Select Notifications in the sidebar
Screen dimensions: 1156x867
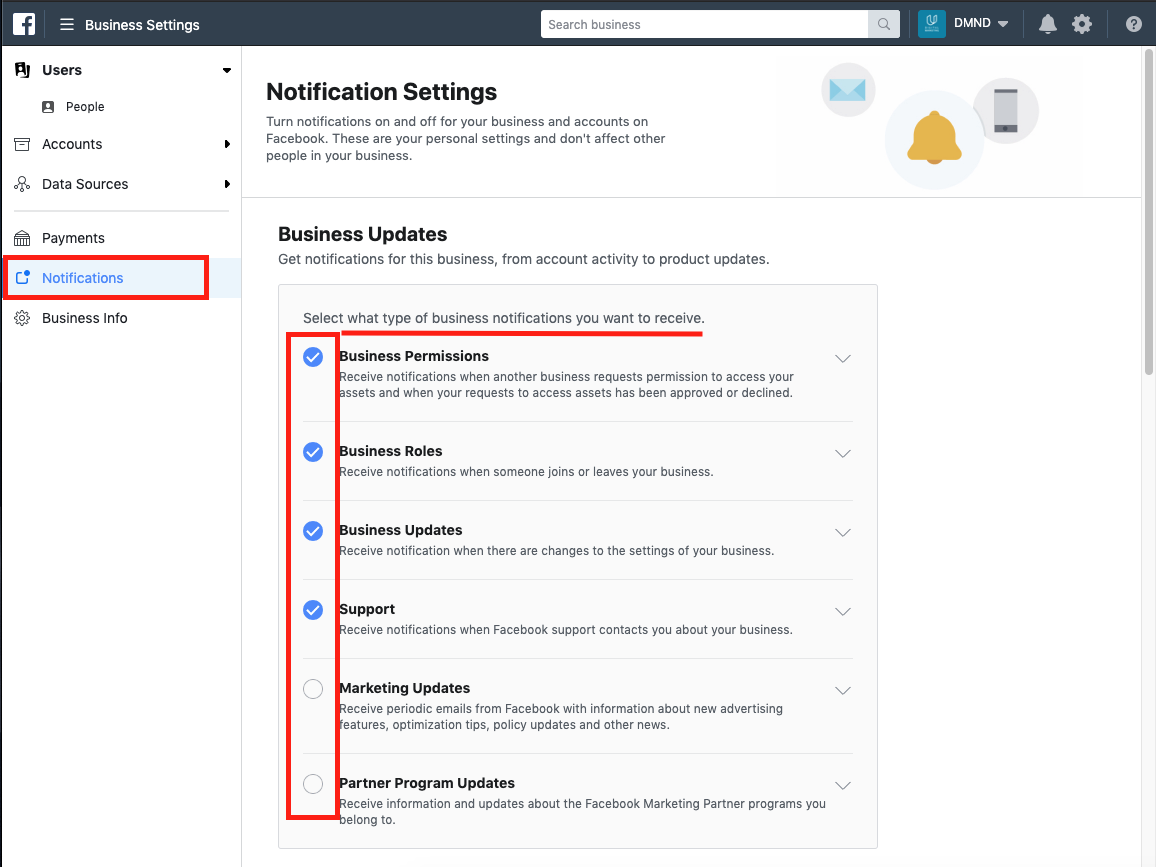coord(82,278)
